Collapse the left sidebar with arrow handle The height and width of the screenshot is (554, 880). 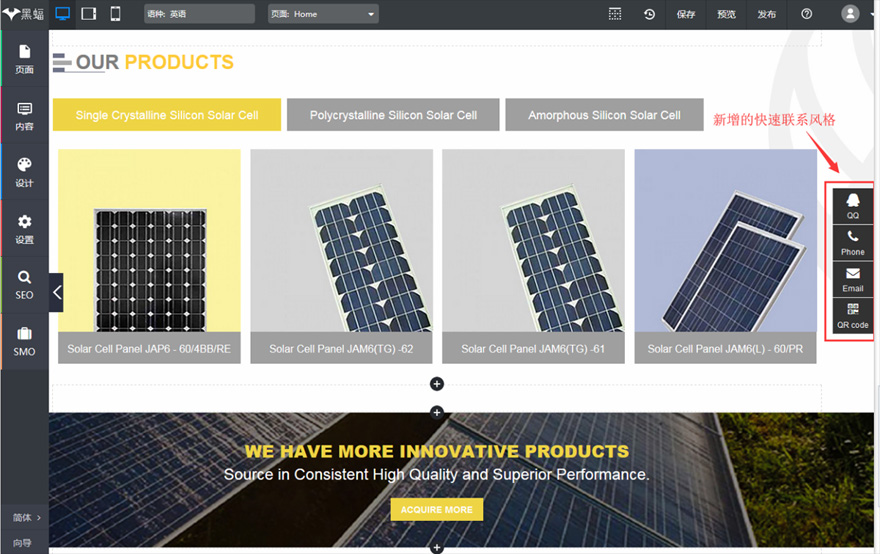(x=56, y=292)
